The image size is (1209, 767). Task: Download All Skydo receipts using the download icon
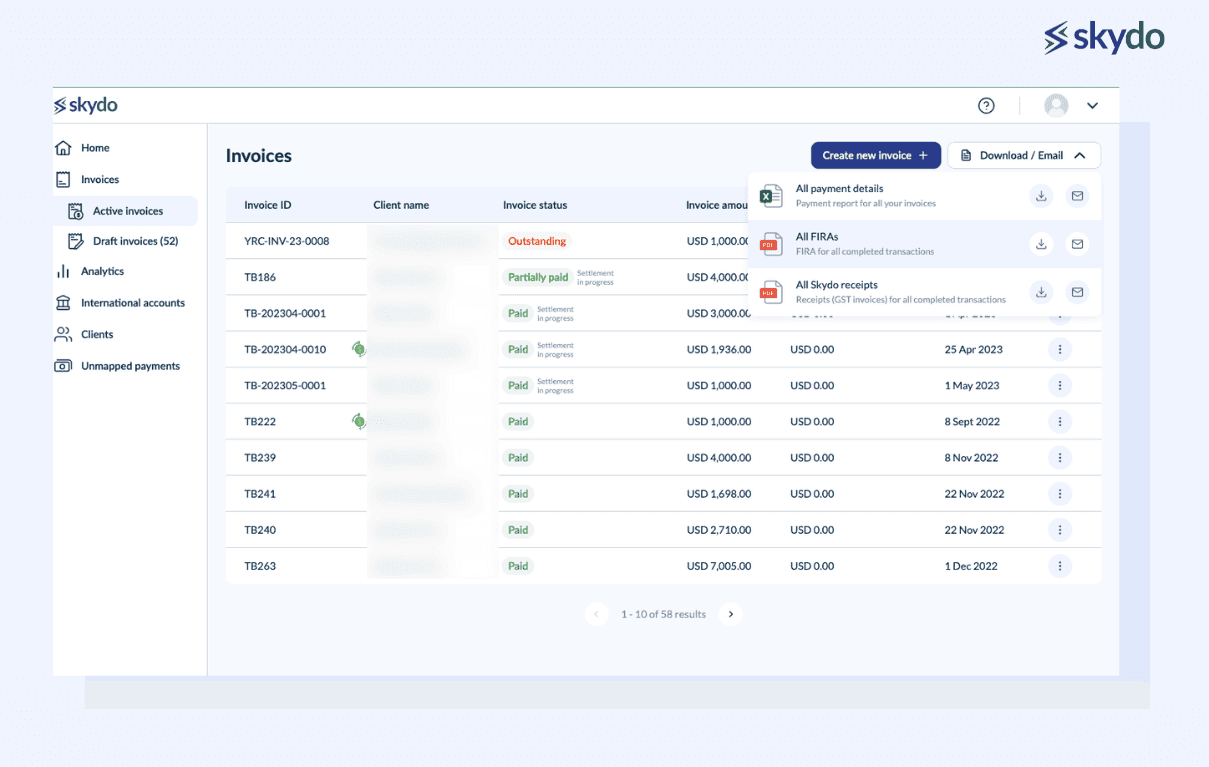click(x=1041, y=291)
